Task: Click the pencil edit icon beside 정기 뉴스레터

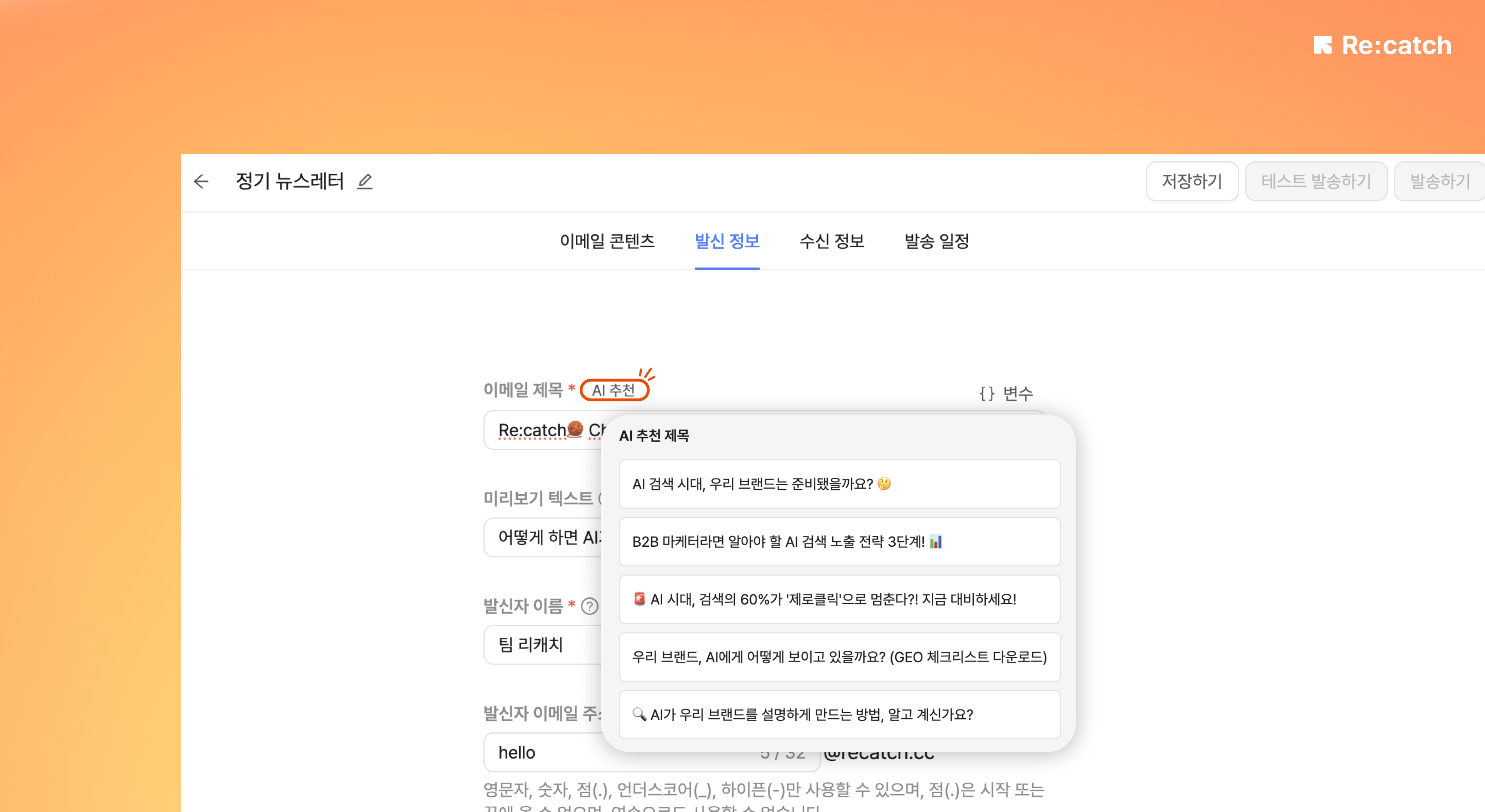Action: tap(364, 182)
